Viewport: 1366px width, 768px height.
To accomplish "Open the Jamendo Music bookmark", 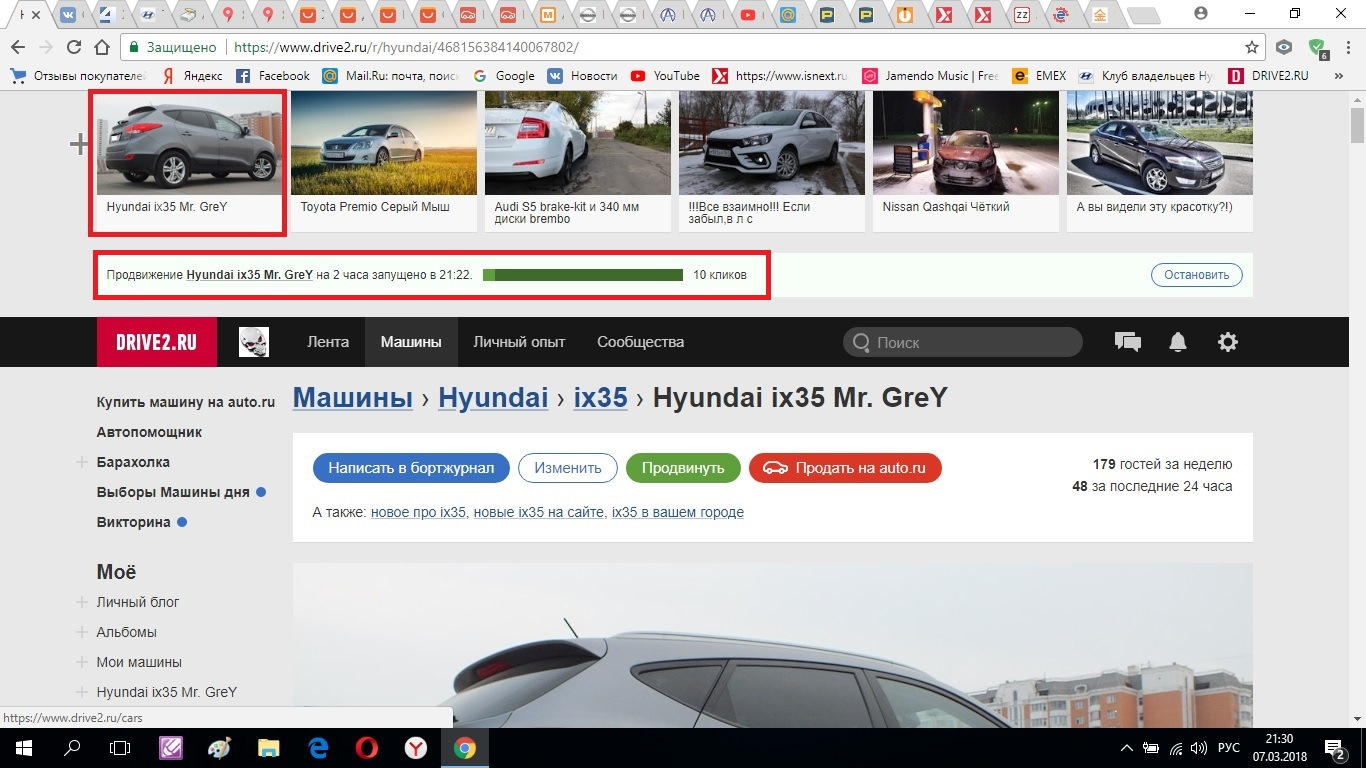I will point(931,75).
